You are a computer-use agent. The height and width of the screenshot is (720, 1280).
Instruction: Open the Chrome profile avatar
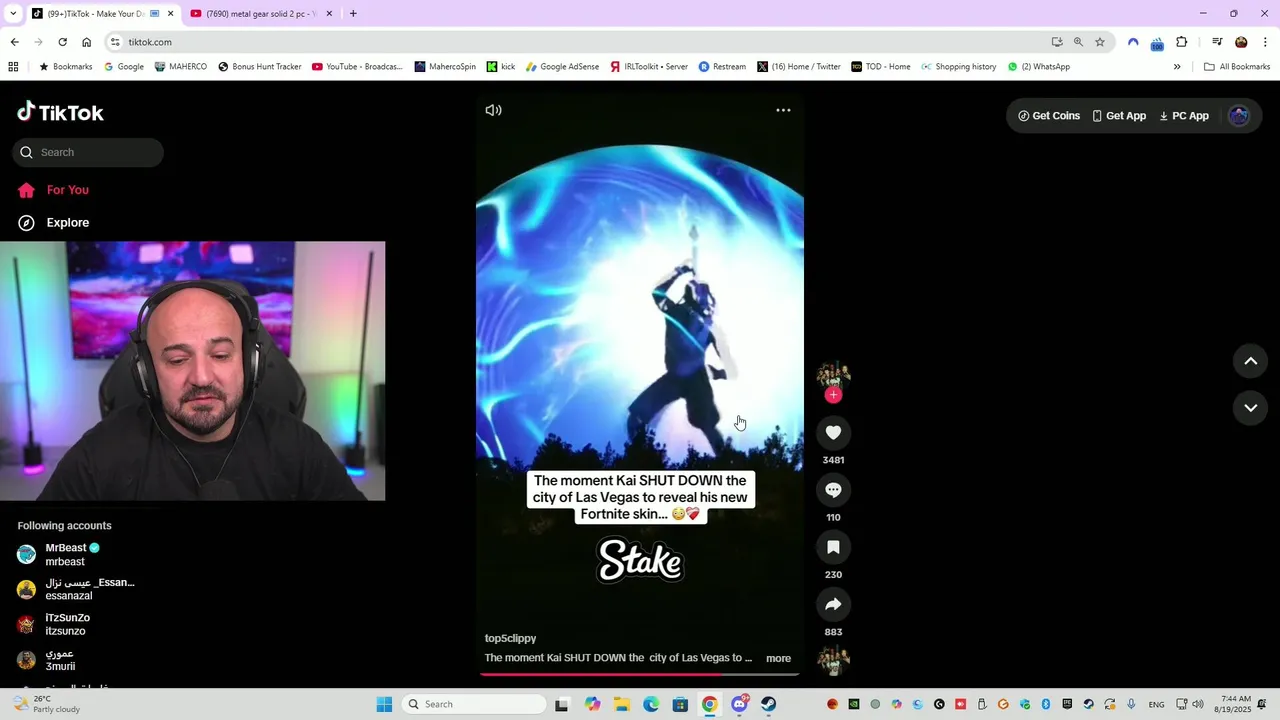[x=1241, y=42]
